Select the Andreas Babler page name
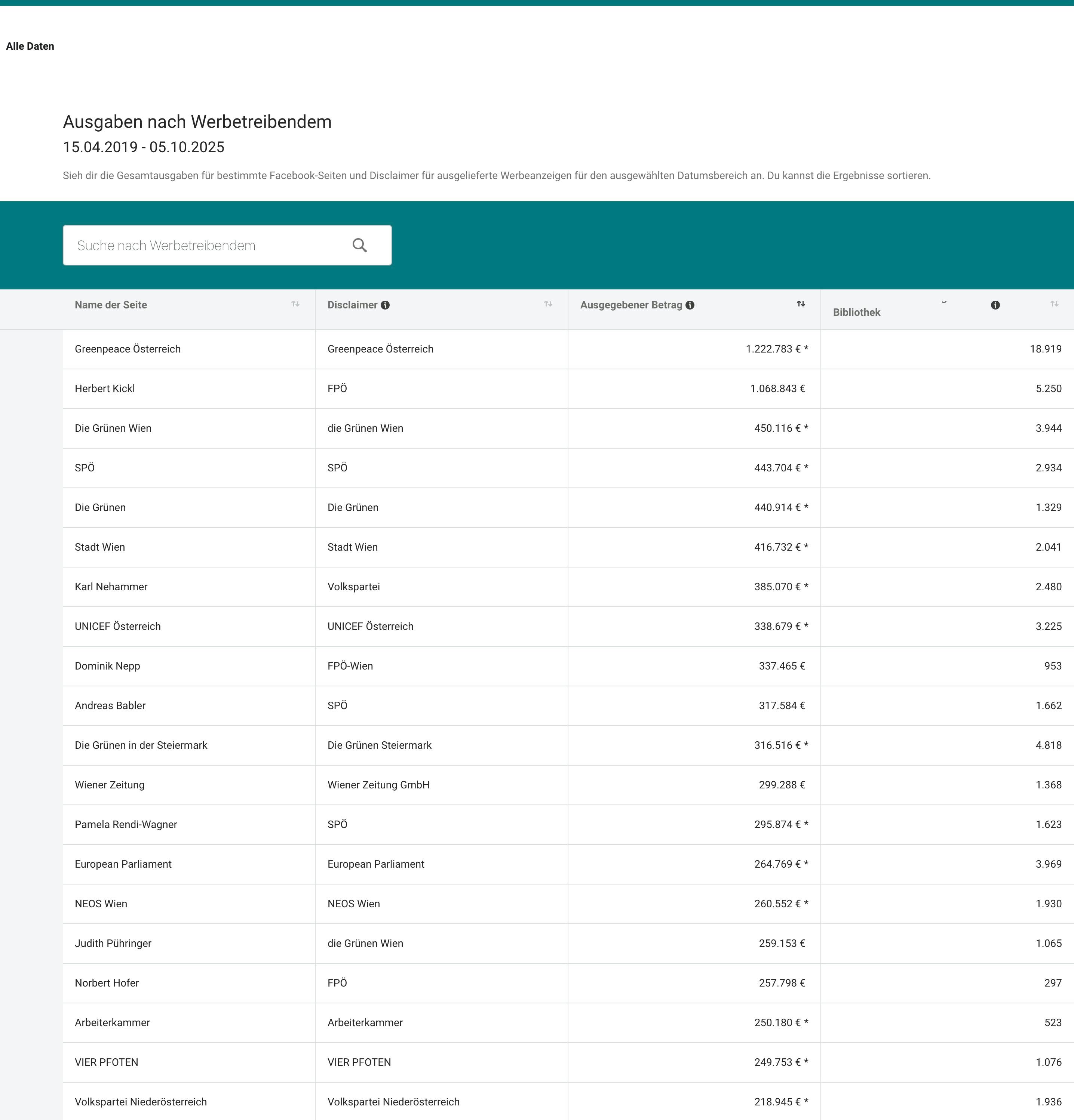The image size is (1074, 1120). pyautogui.click(x=110, y=706)
